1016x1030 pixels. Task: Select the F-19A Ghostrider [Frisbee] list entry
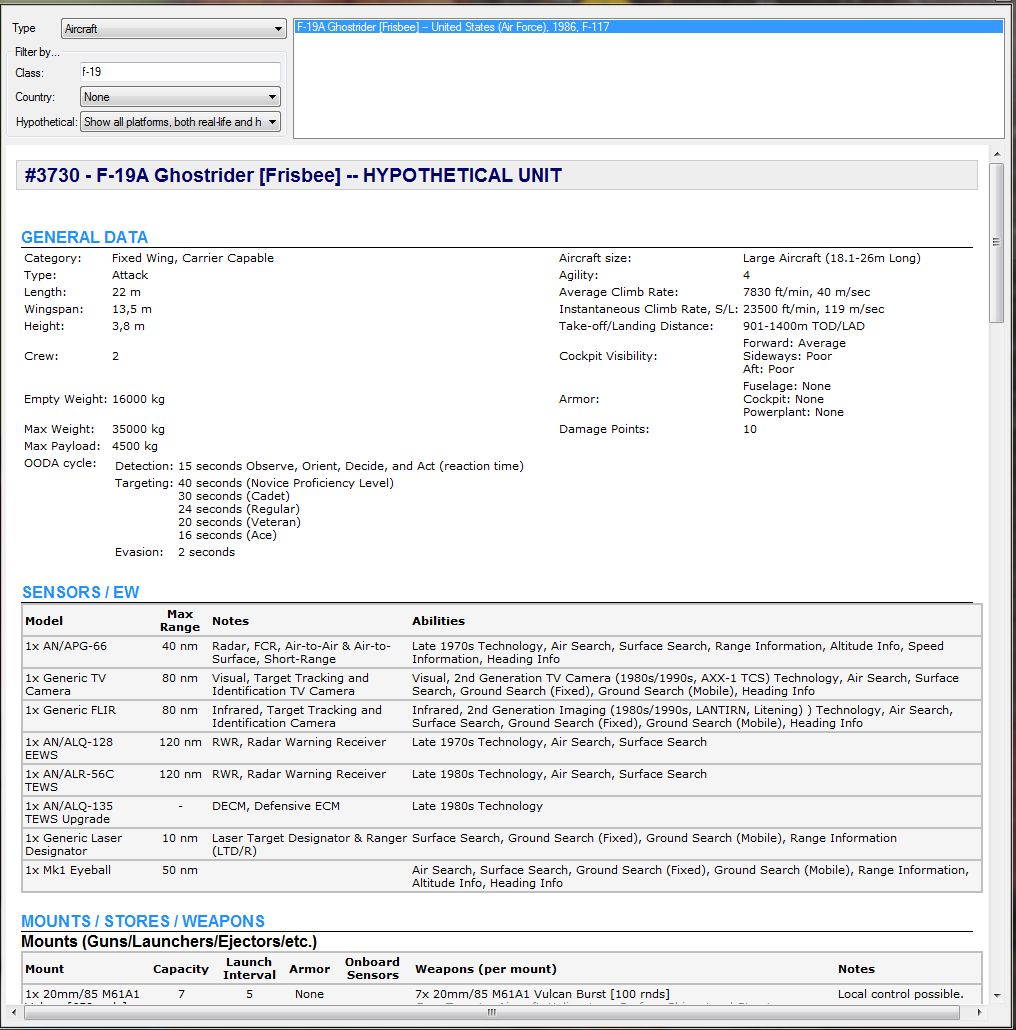click(648, 27)
